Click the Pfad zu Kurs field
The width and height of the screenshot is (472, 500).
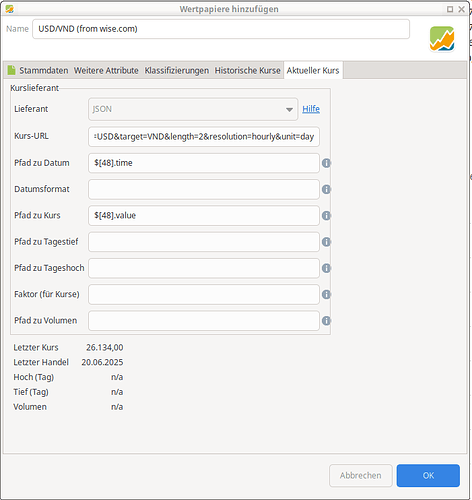point(204,216)
